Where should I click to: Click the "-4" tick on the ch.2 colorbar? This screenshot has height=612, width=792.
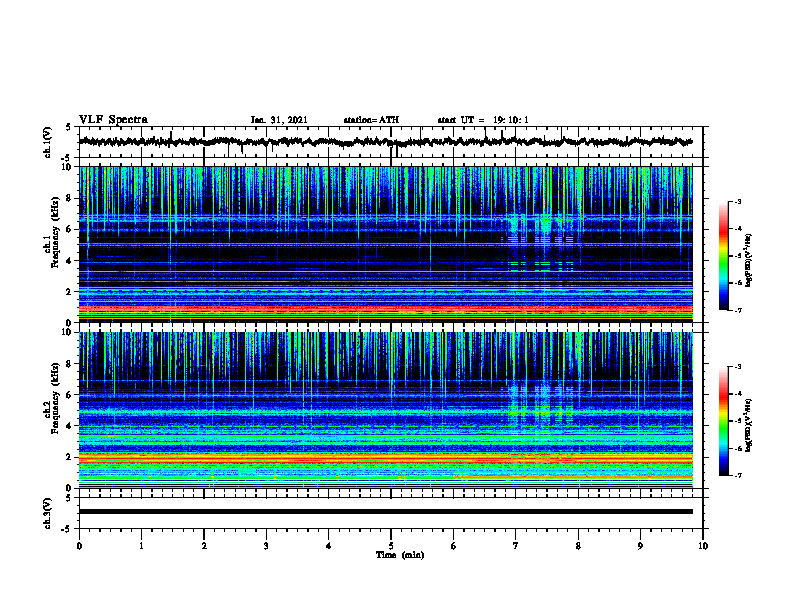pos(737,394)
